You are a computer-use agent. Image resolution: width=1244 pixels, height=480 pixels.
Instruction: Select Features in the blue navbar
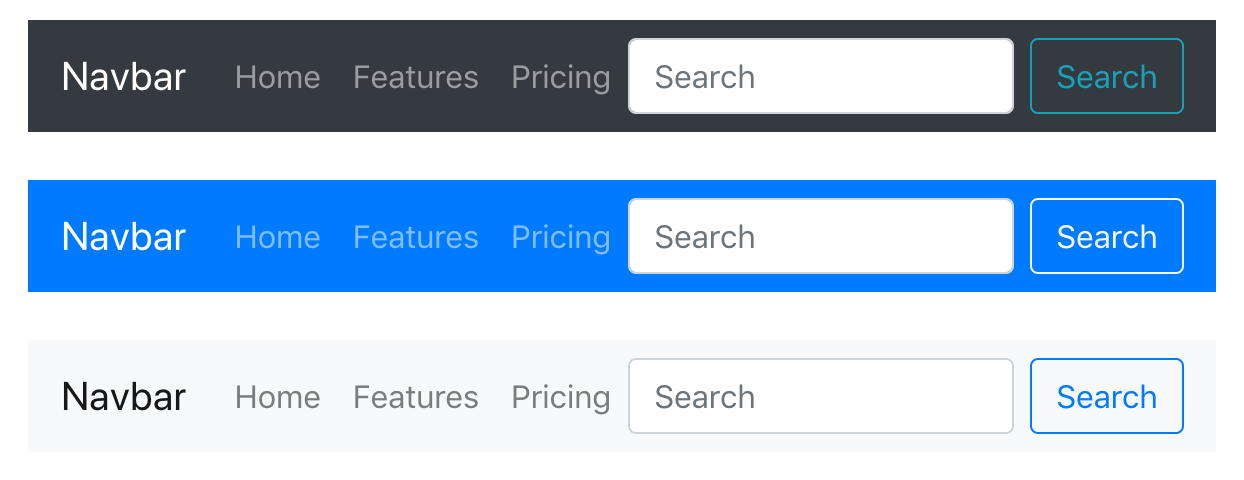[415, 237]
